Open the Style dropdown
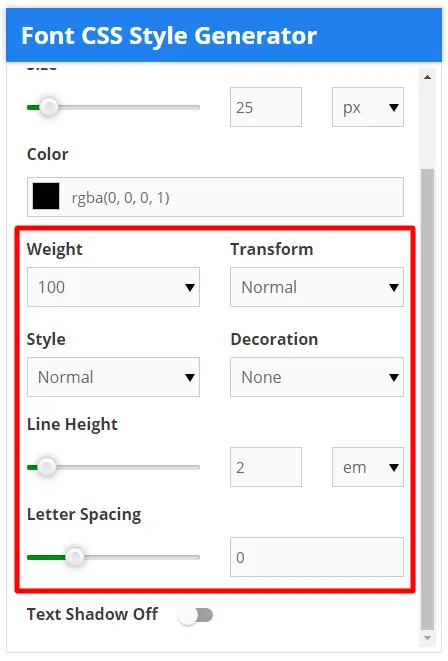This screenshot has height=661, width=448. (113, 377)
